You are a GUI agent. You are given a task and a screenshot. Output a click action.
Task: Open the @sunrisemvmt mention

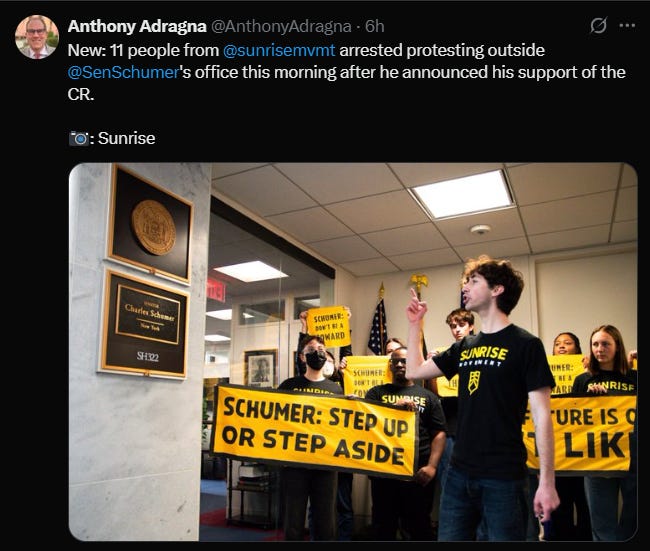point(279,50)
